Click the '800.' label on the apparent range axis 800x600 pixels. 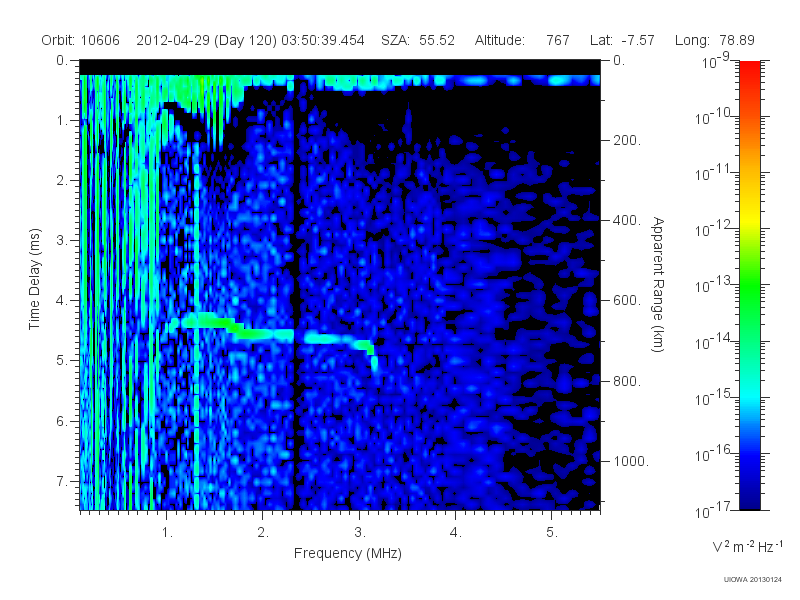(x=627, y=381)
